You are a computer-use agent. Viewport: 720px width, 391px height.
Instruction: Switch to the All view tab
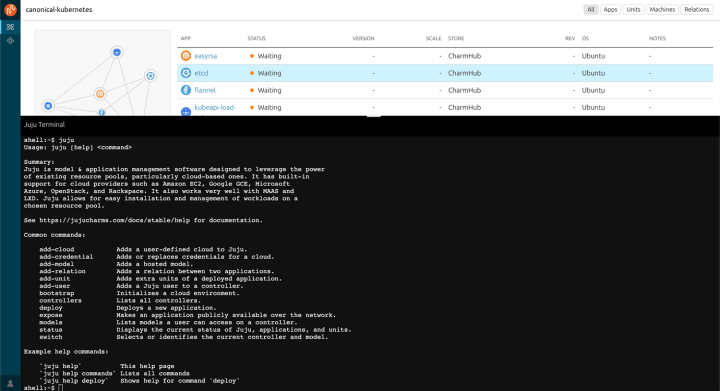pos(591,9)
